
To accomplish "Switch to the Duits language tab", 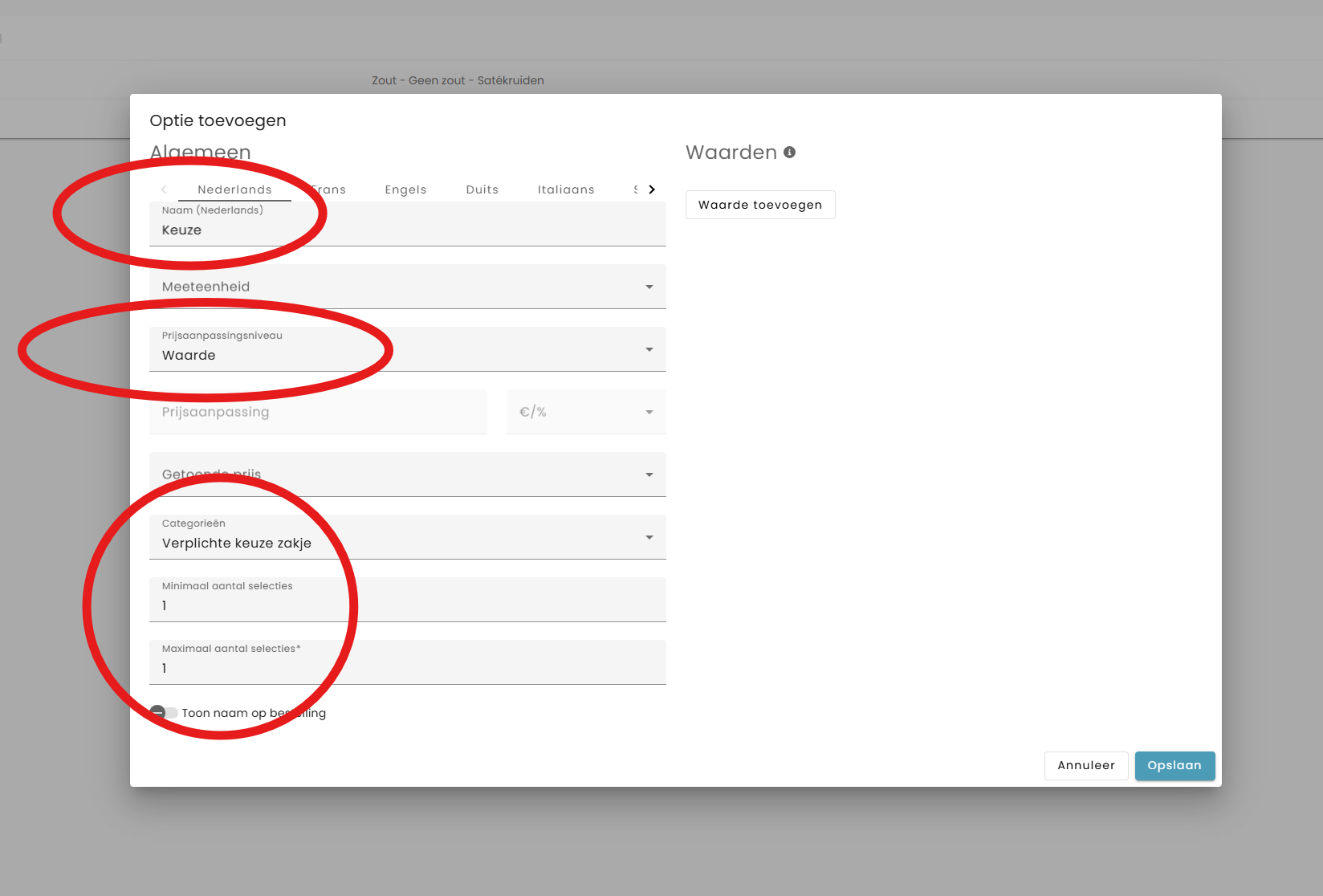I will click(482, 189).
